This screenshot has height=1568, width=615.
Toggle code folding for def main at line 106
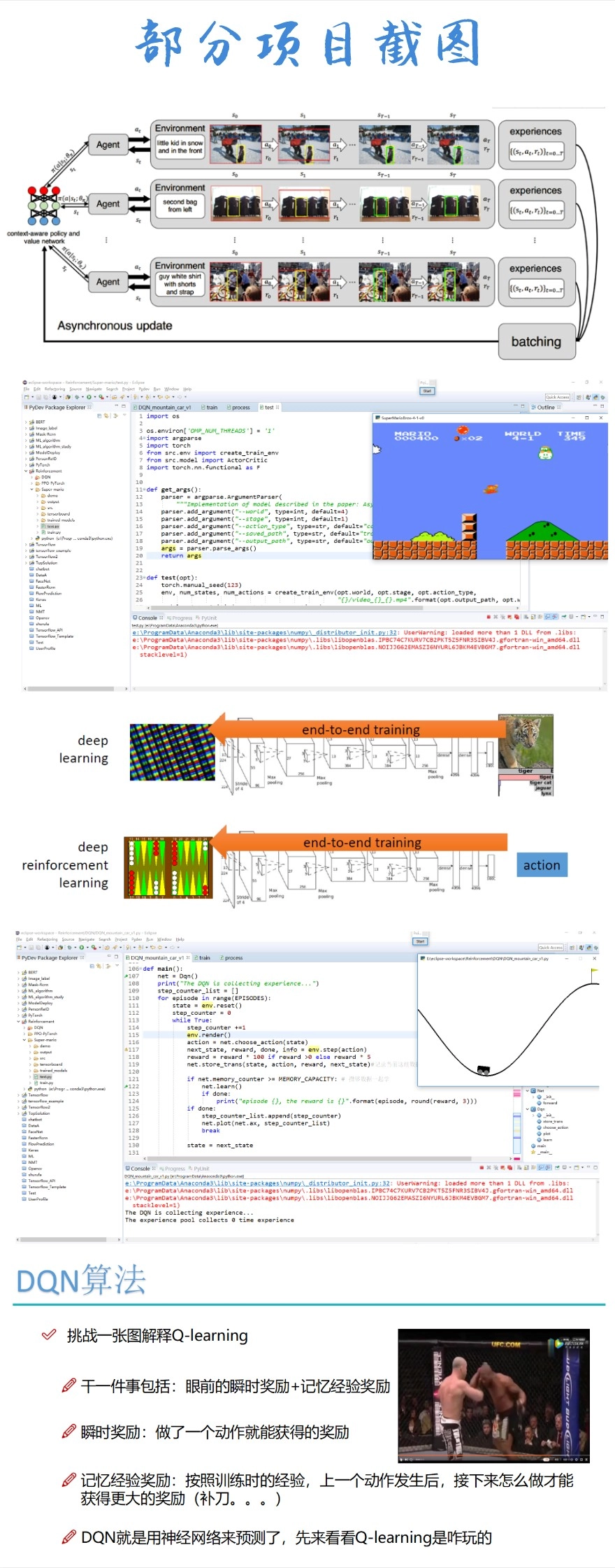(x=140, y=969)
